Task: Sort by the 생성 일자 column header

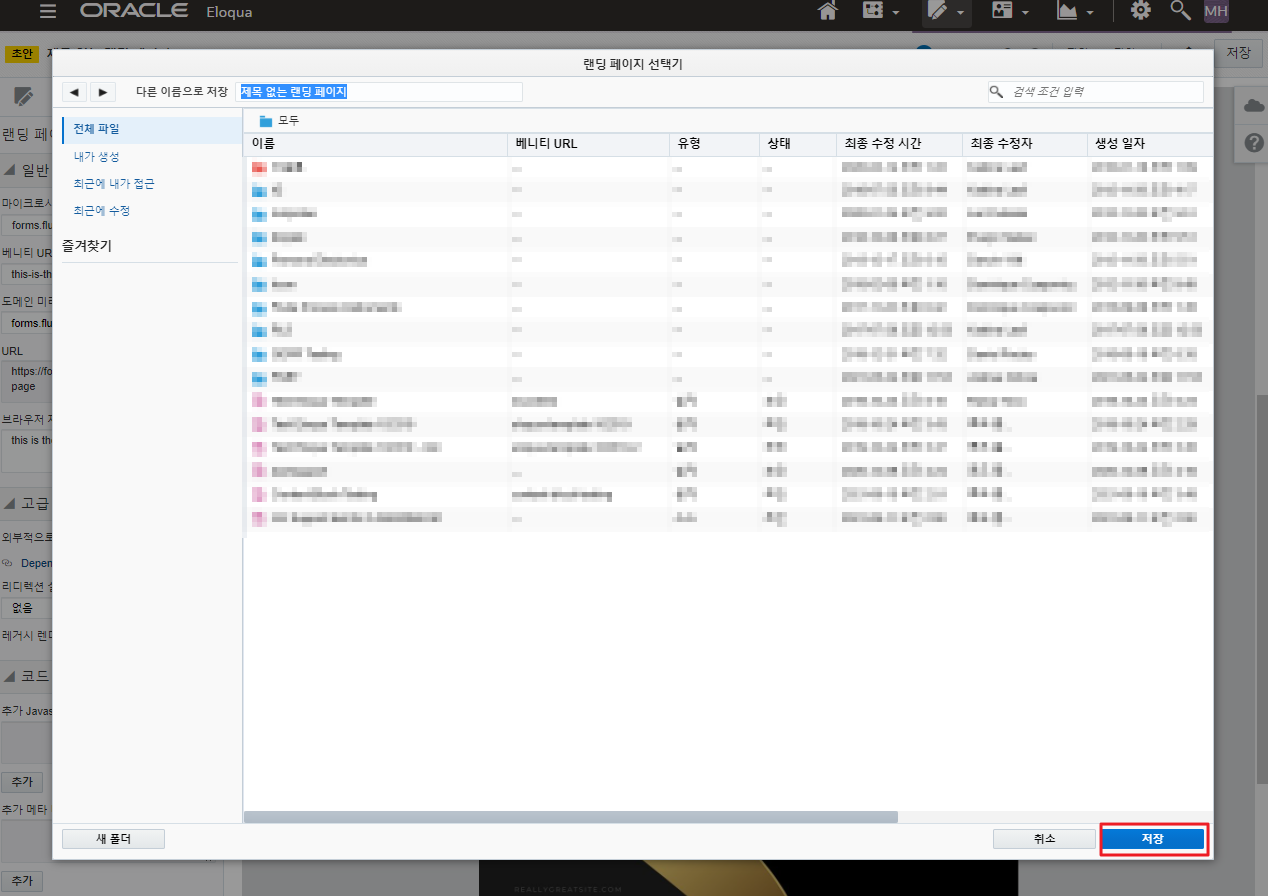Action: click(1149, 144)
